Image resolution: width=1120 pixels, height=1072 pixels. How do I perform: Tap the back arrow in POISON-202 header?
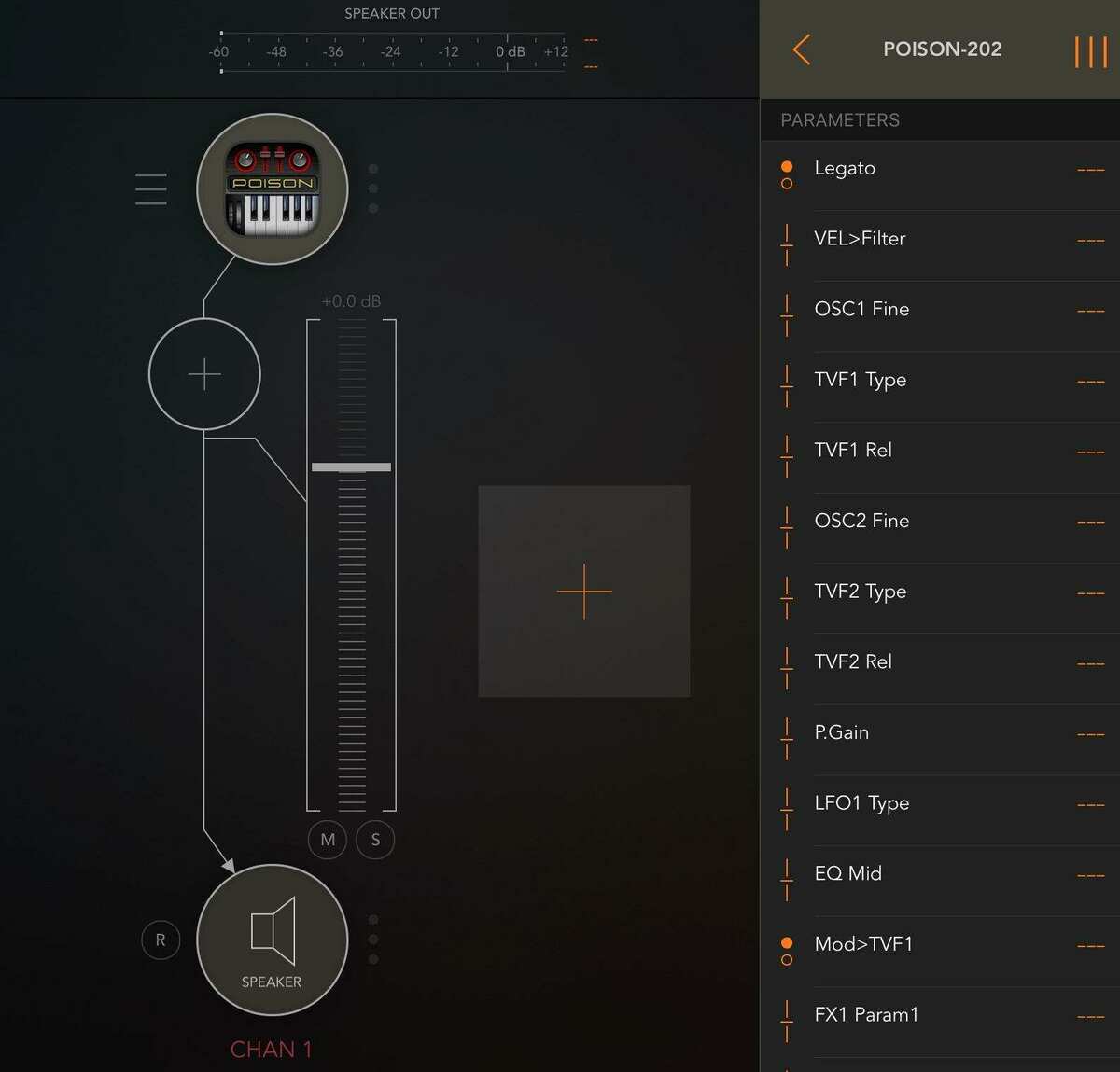pyautogui.click(x=801, y=49)
